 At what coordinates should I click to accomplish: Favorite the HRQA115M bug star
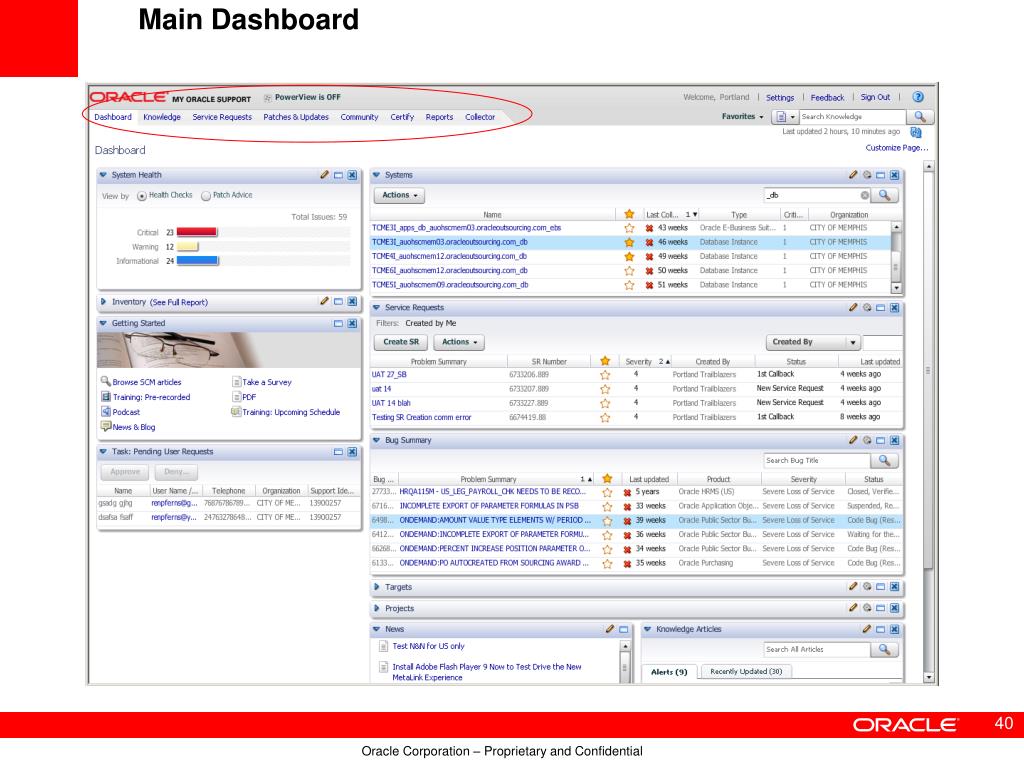tap(607, 492)
